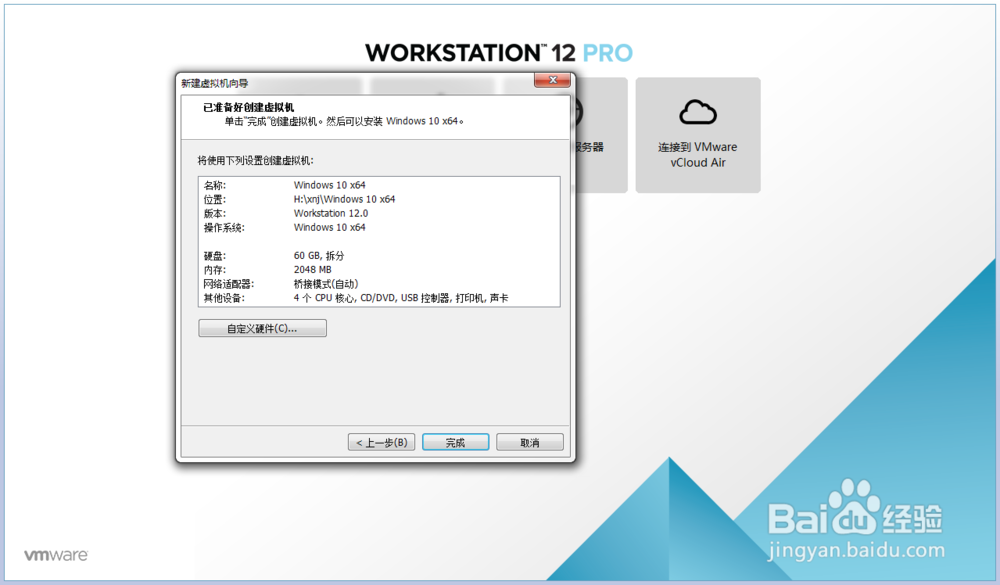Viewport: 1000px width, 585px height.
Task: Select the version value Workstation 12.0
Action: click(x=331, y=213)
